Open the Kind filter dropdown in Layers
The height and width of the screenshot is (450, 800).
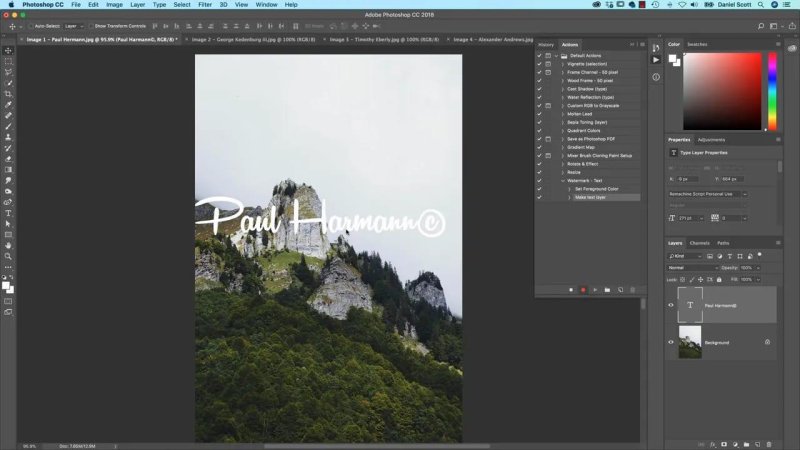click(685, 256)
